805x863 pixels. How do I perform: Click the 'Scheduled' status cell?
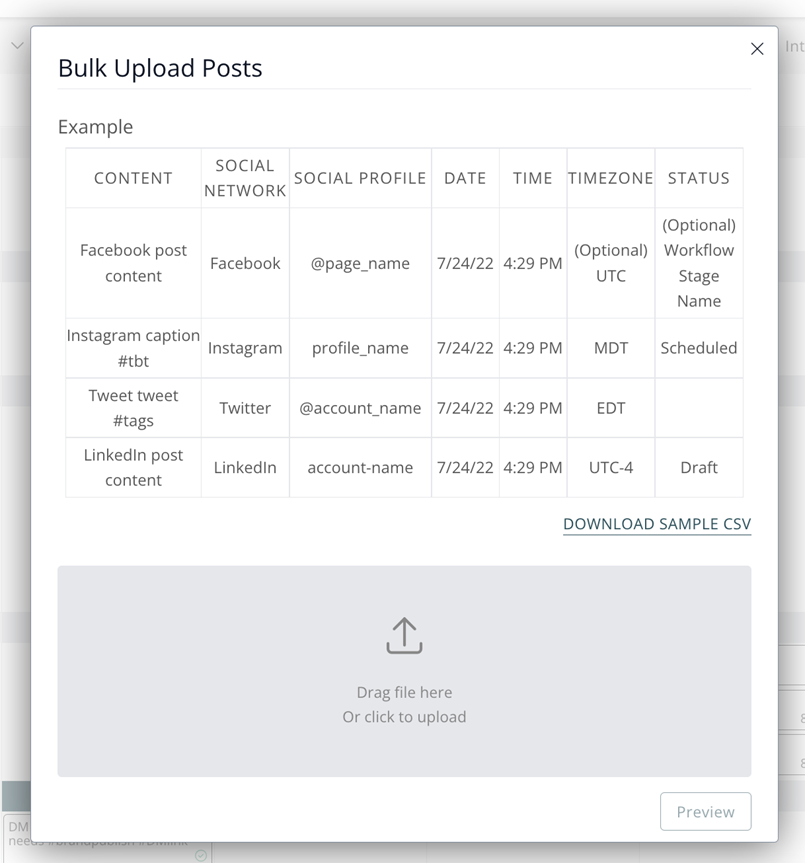699,348
